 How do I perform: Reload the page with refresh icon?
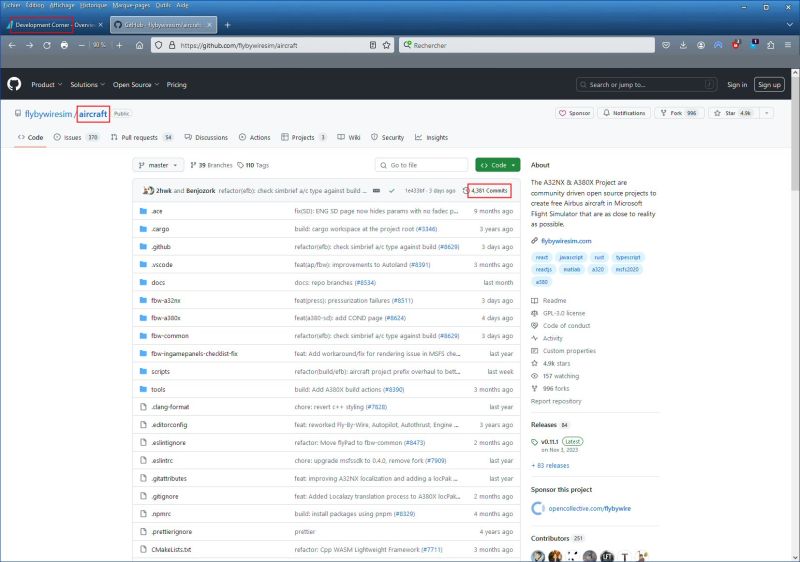point(47,45)
